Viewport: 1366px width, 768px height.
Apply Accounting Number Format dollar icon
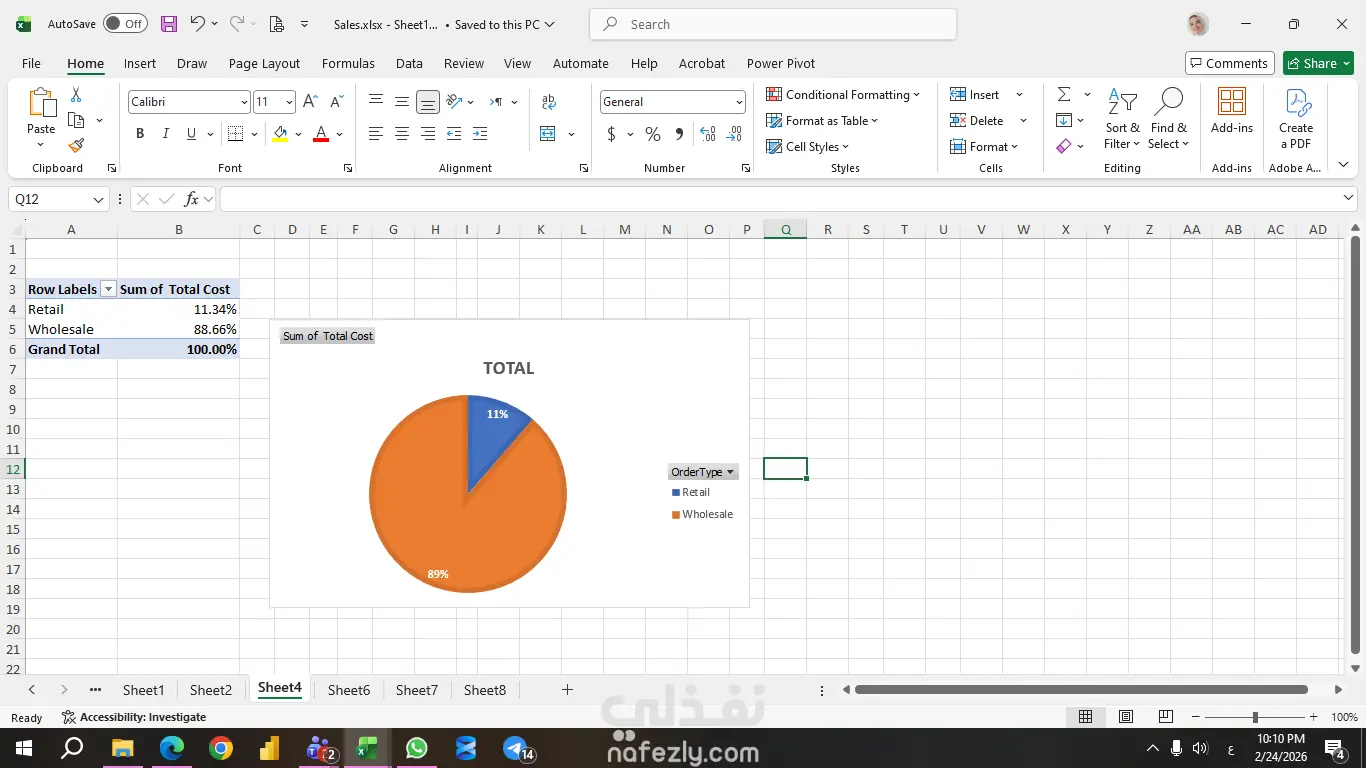pos(611,134)
